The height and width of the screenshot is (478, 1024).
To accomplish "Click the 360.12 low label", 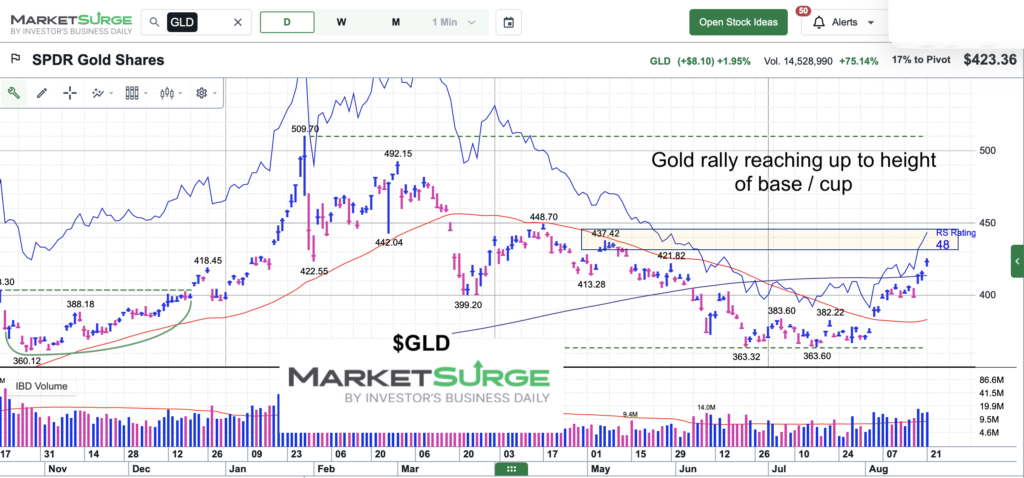I will [27, 360].
